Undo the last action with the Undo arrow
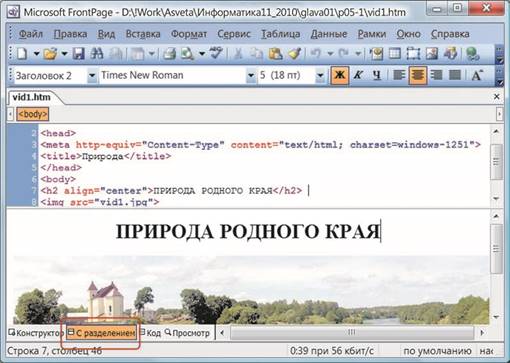Screen dimensions: 510x363 point(316,53)
